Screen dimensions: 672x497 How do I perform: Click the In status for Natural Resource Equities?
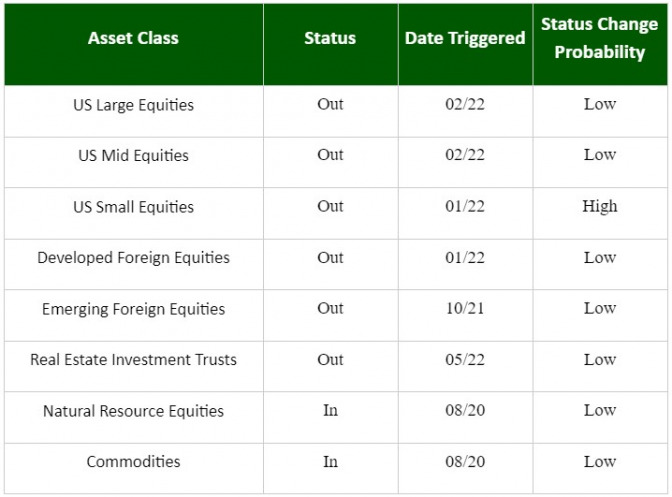330,410
